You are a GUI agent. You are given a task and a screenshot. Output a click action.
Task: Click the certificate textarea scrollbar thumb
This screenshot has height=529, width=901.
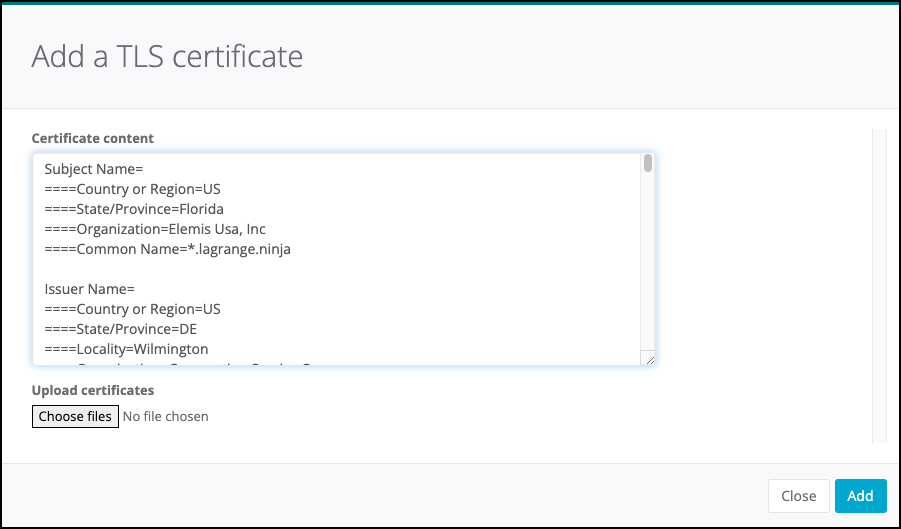tap(648, 164)
